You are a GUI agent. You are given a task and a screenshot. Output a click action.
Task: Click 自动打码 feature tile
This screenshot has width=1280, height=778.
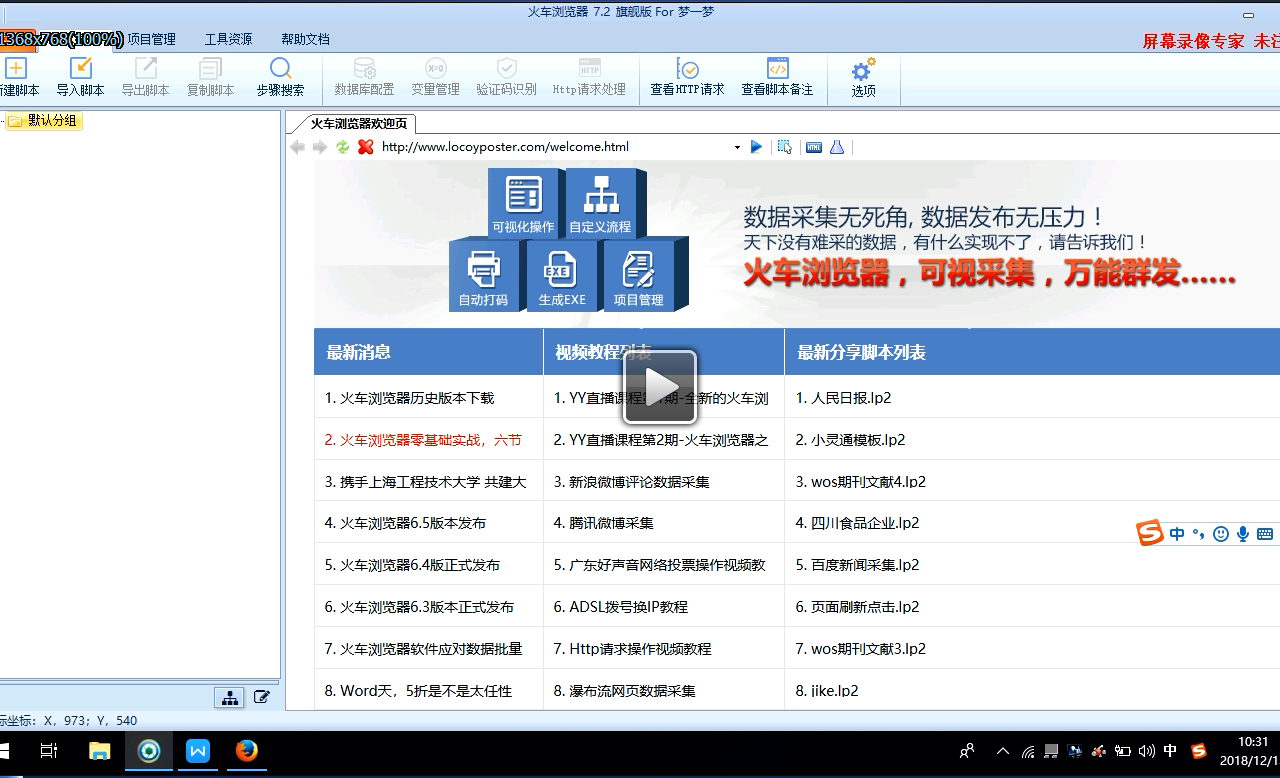coord(484,275)
